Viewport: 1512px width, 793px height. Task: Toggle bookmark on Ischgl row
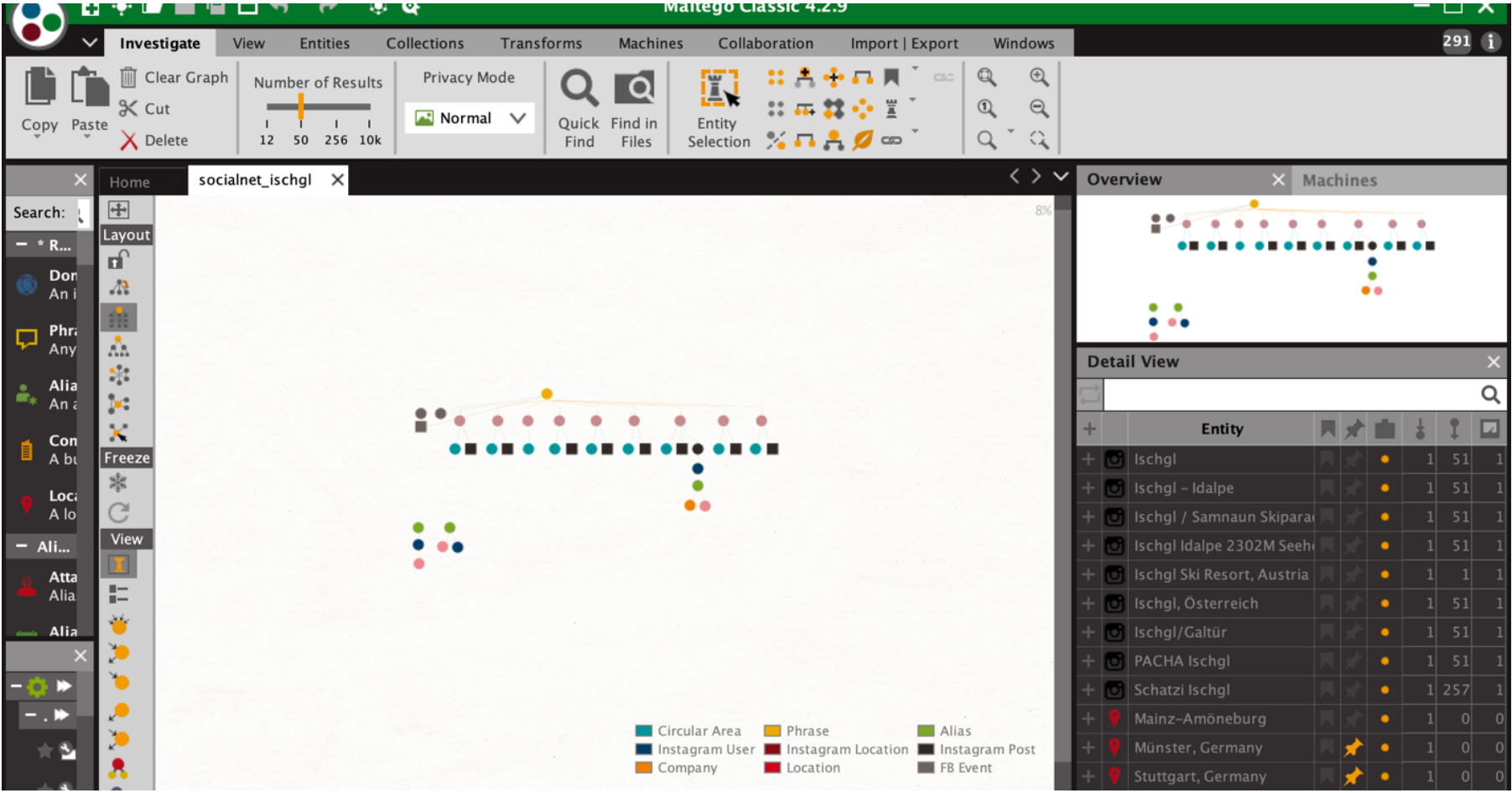[1328, 459]
